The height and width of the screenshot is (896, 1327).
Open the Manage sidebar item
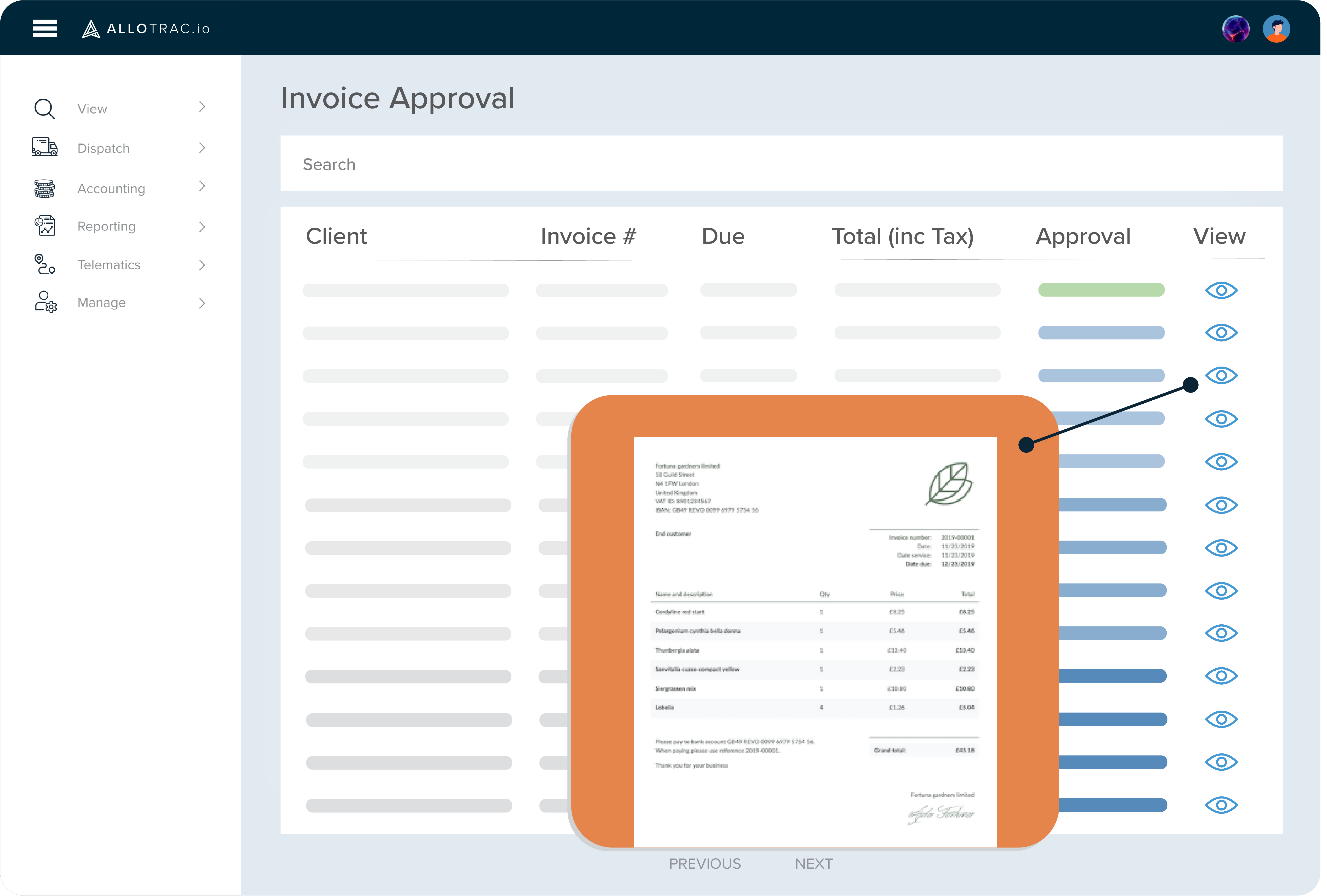(102, 303)
